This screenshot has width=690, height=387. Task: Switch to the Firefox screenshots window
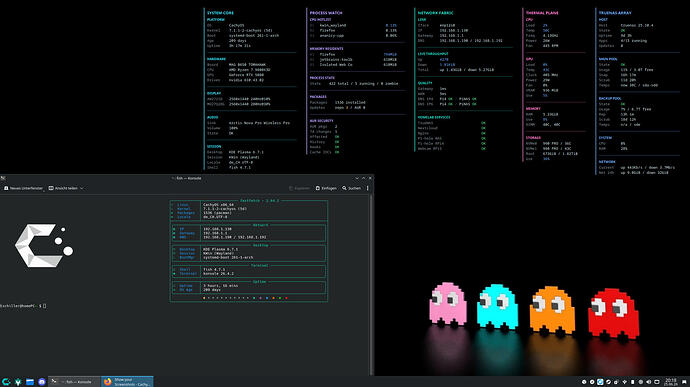[x=128, y=382]
